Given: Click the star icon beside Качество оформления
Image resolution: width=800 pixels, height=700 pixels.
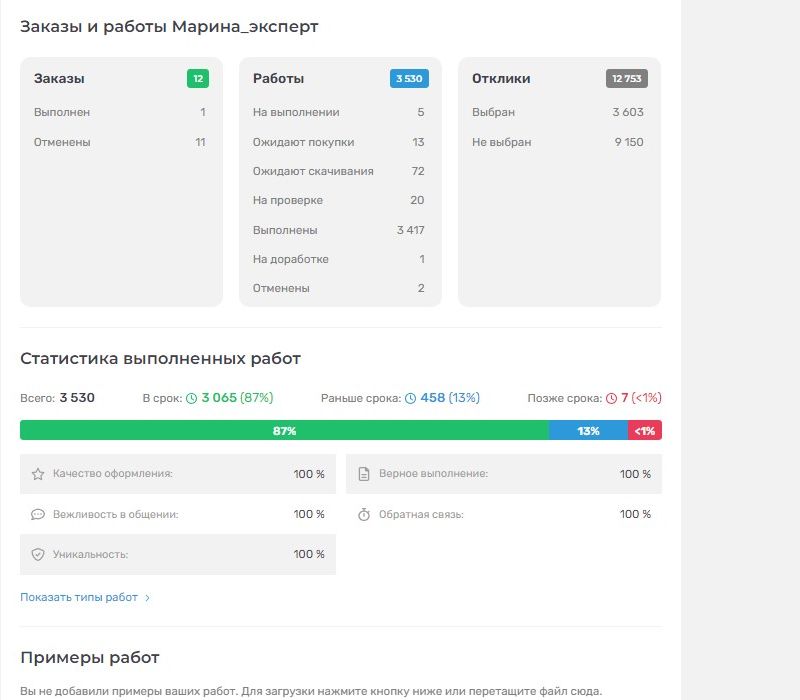Looking at the screenshot, I should 38,474.
